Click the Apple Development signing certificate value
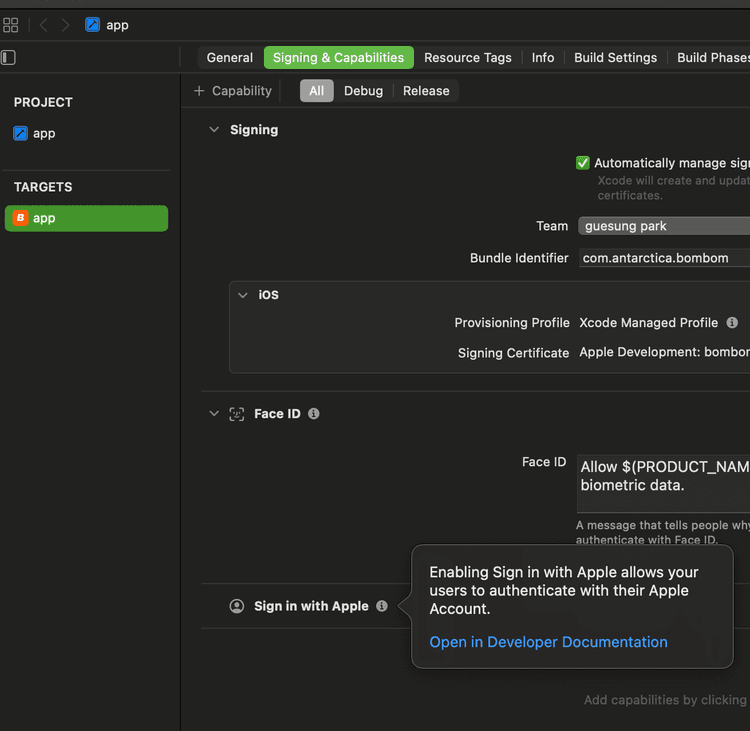The width and height of the screenshot is (750, 731). click(x=664, y=352)
